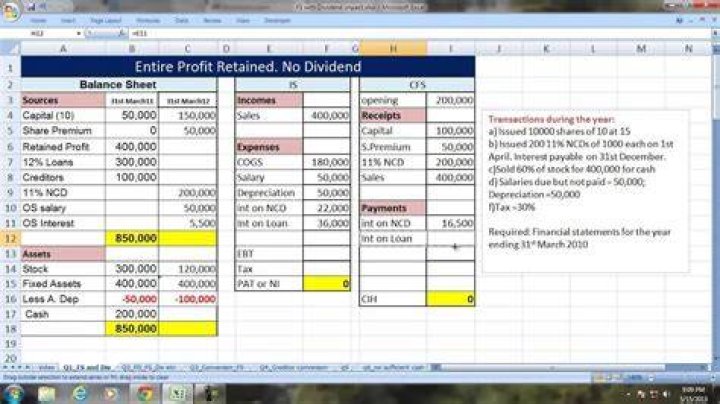Open Windows Explorer from the taskbar
The height and width of the screenshot is (404, 720).
[46, 394]
